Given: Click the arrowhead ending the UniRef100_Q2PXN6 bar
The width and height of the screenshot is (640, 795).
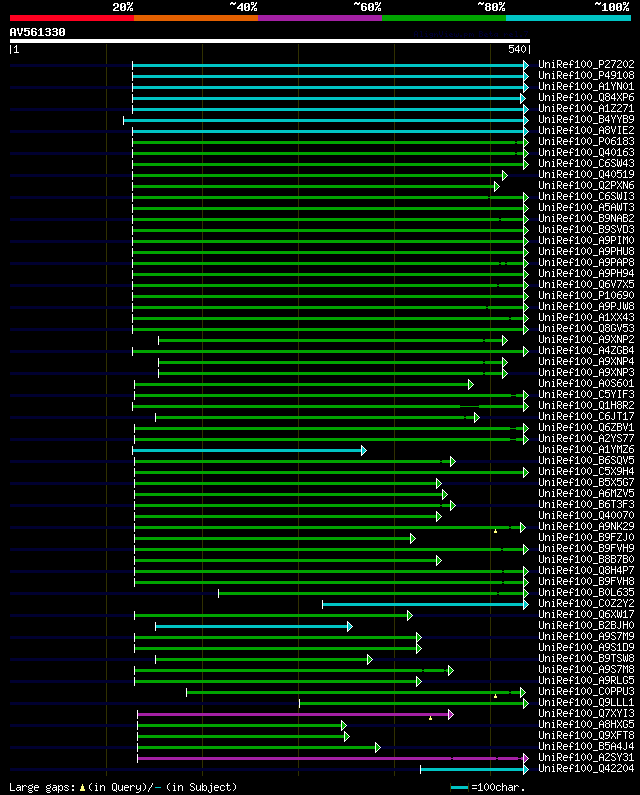Looking at the screenshot, I should click(497, 187).
